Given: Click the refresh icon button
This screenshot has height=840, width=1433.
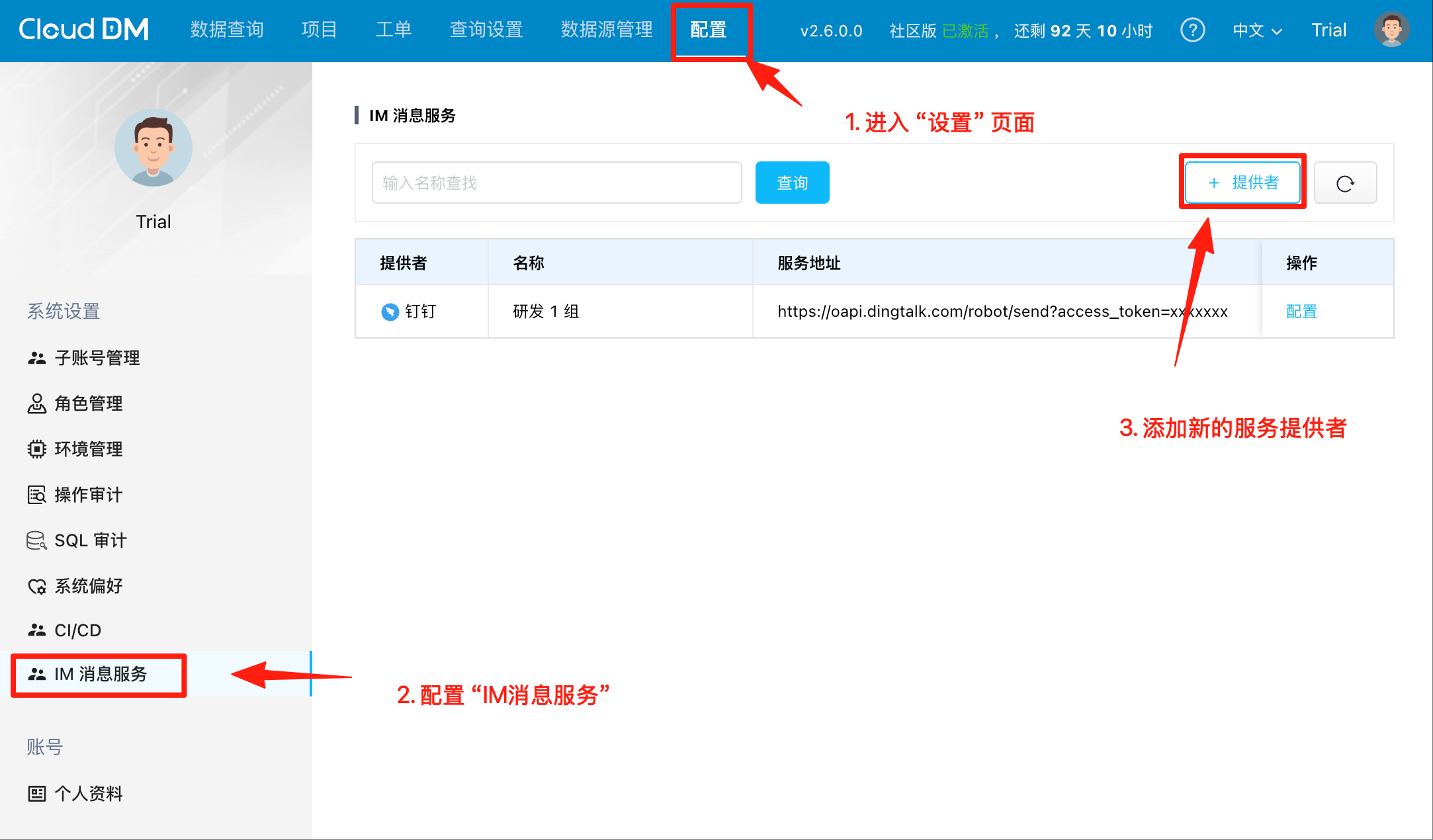Looking at the screenshot, I should coord(1345,183).
